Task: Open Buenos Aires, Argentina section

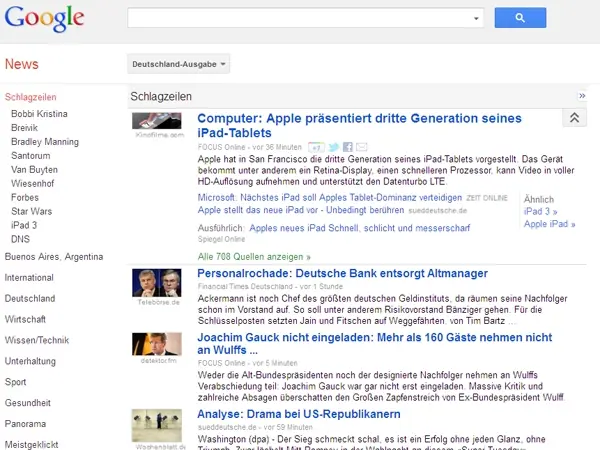Action: (x=54, y=257)
